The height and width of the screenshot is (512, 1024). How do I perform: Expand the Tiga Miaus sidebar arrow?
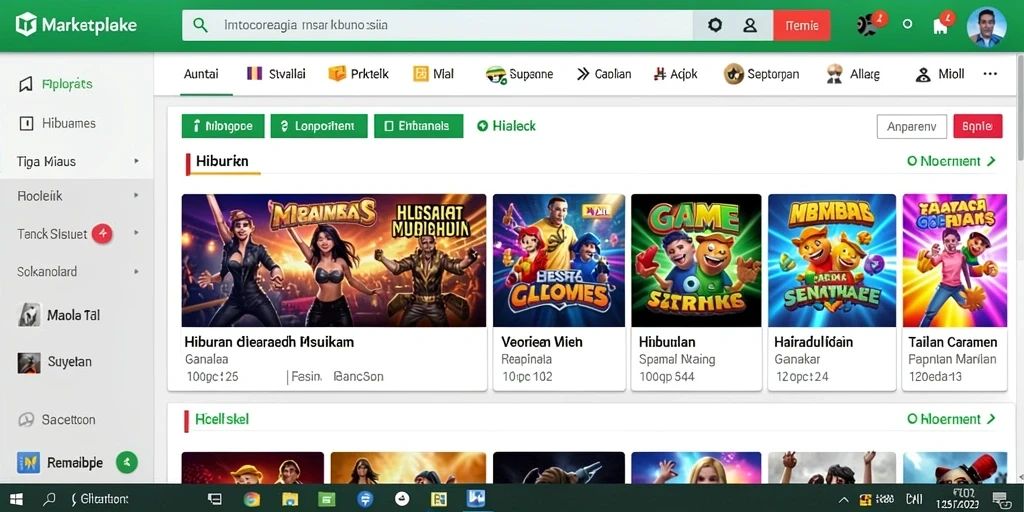click(136, 161)
